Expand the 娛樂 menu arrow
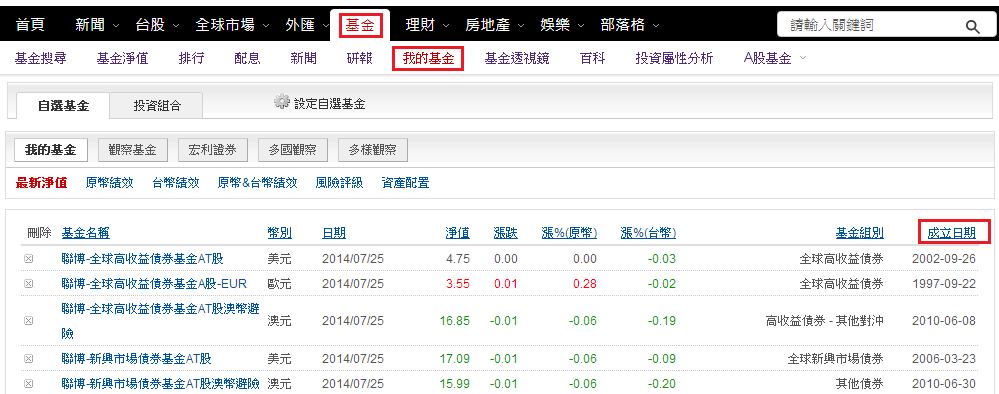 [580, 26]
